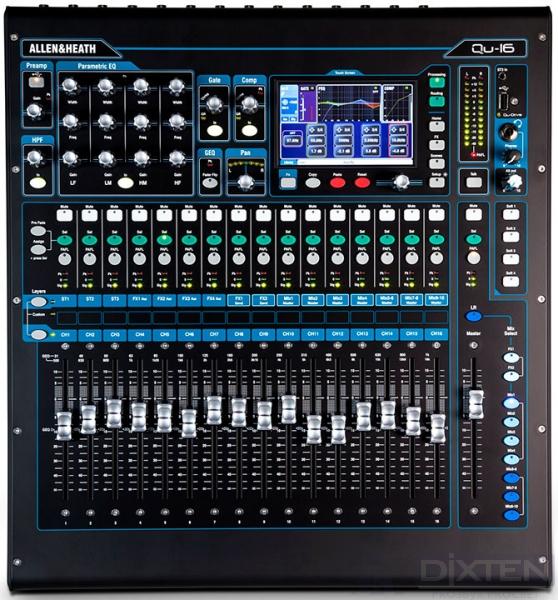Hit the red Reset key

[x=362, y=183]
